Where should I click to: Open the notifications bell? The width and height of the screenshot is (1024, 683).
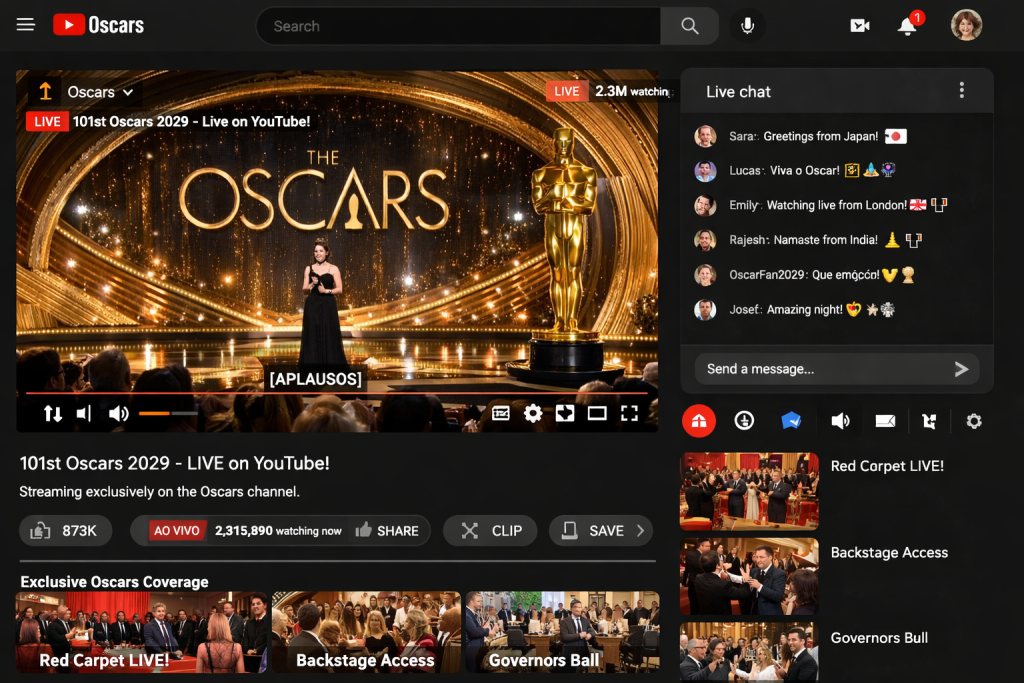tap(907, 26)
